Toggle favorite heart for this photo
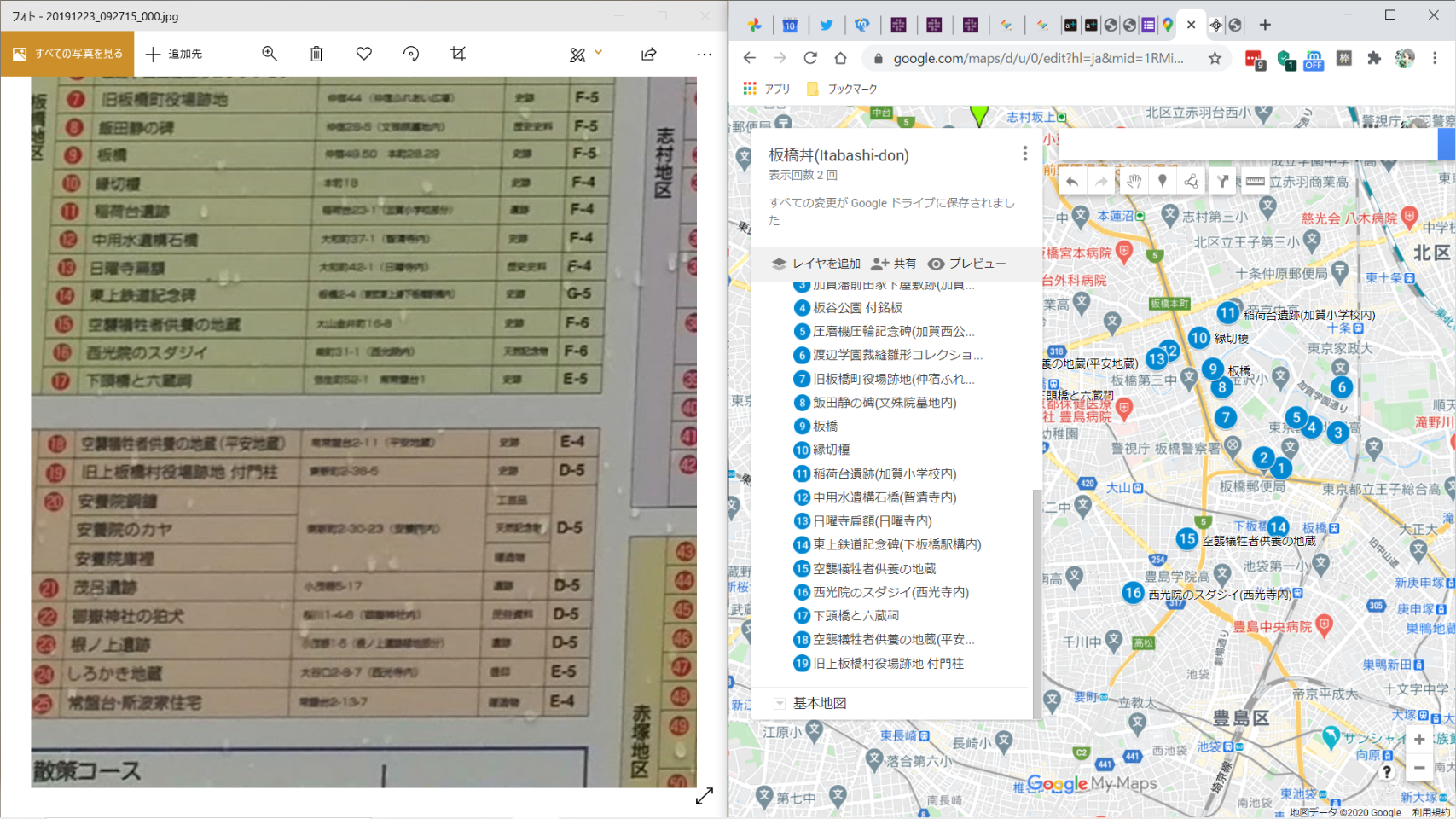This screenshot has height=819, width=1456. coord(364,54)
